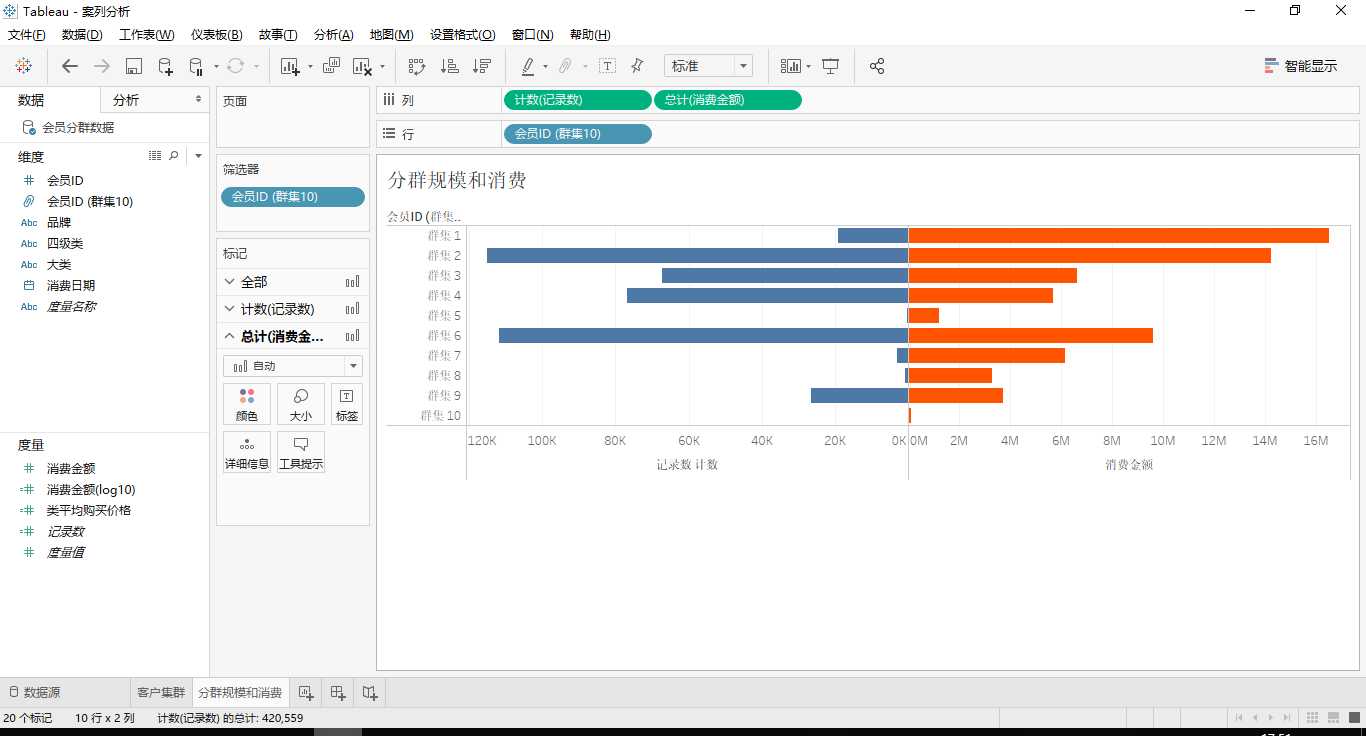Image resolution: width=1366 pixels, height=736 pixels.
Task: Sort ascending via toolbar
Action: click(450, 66)
